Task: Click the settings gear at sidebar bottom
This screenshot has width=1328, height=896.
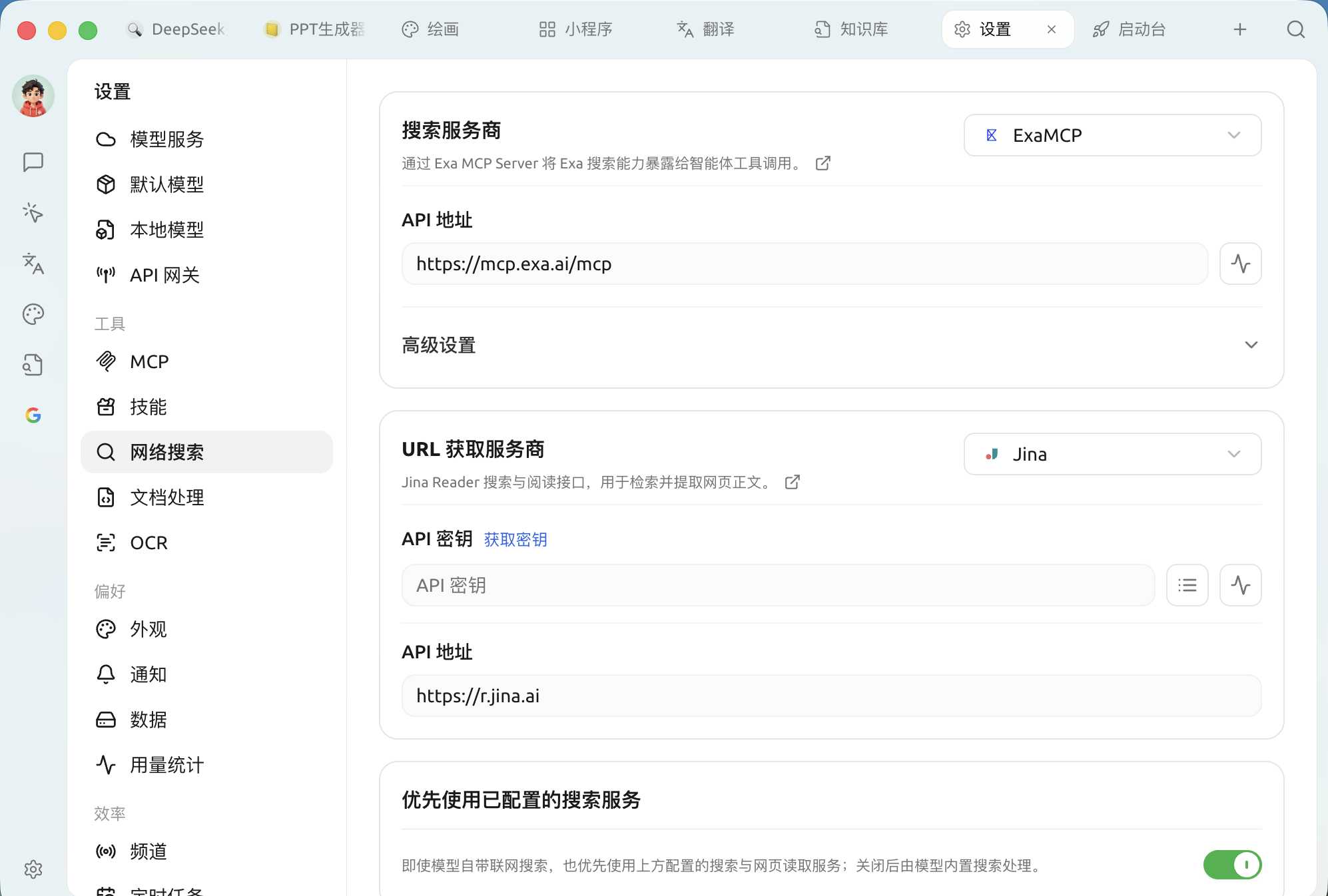Action: [33, 869]
